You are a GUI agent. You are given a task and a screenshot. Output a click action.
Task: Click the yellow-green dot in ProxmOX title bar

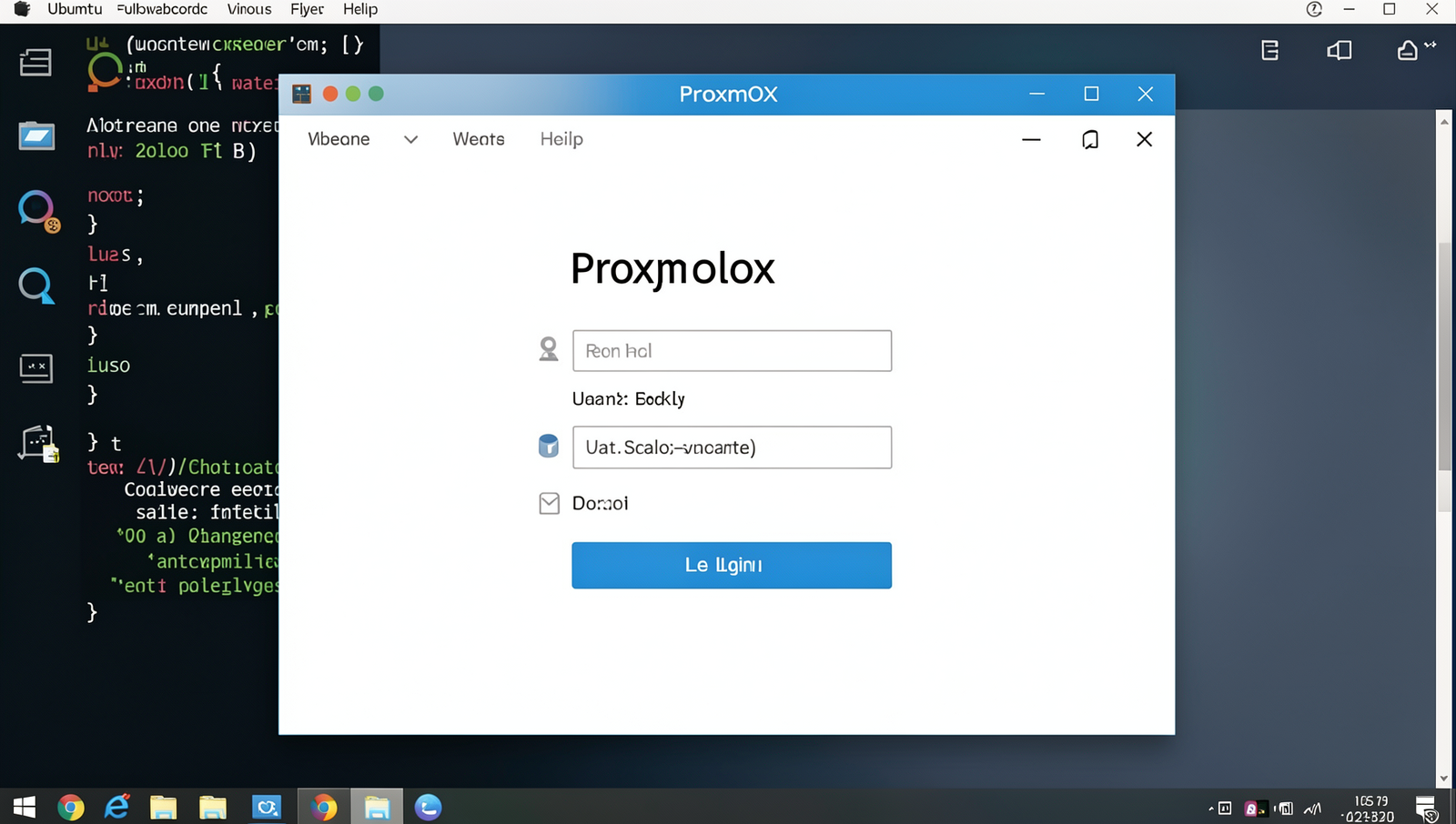coord(353,94)
